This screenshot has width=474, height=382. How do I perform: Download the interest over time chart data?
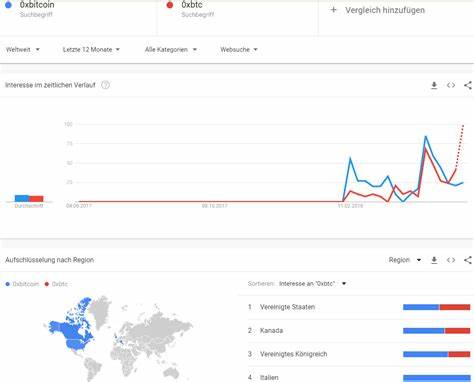tap(434, 85)
